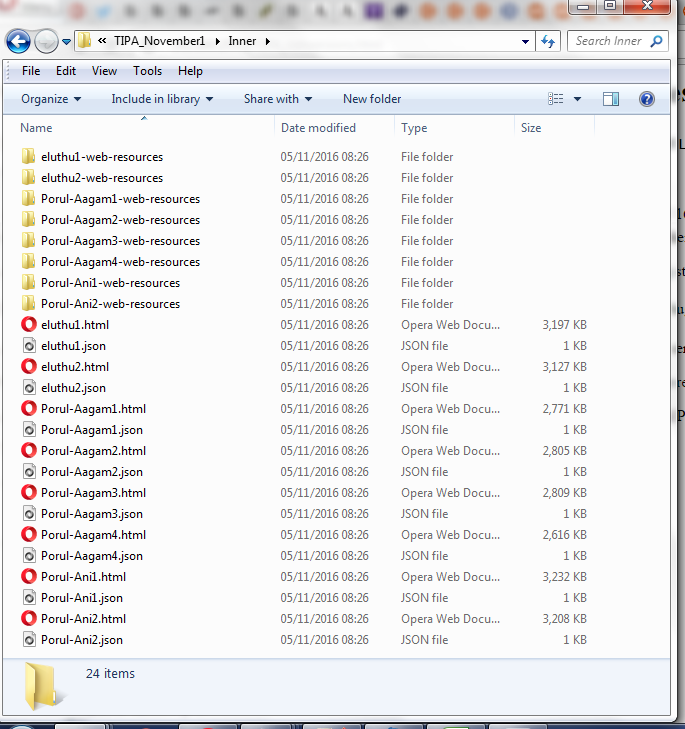Image resolution: width=685 pixels, height=729 pixels.
Task: Select Porul-Aagam4.json file icon
Action: pyautogui.click(x=29, y=556)
